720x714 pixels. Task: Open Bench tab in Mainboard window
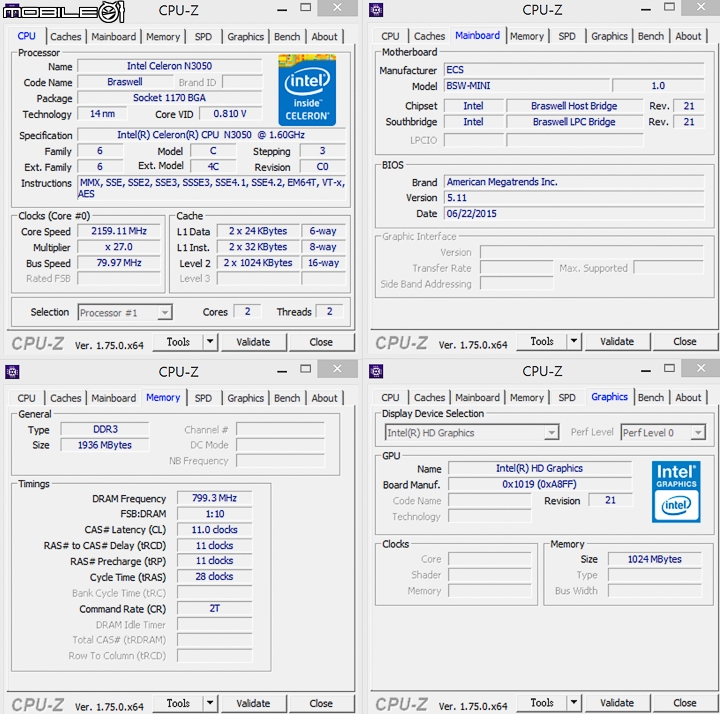(x=651, y=36)
